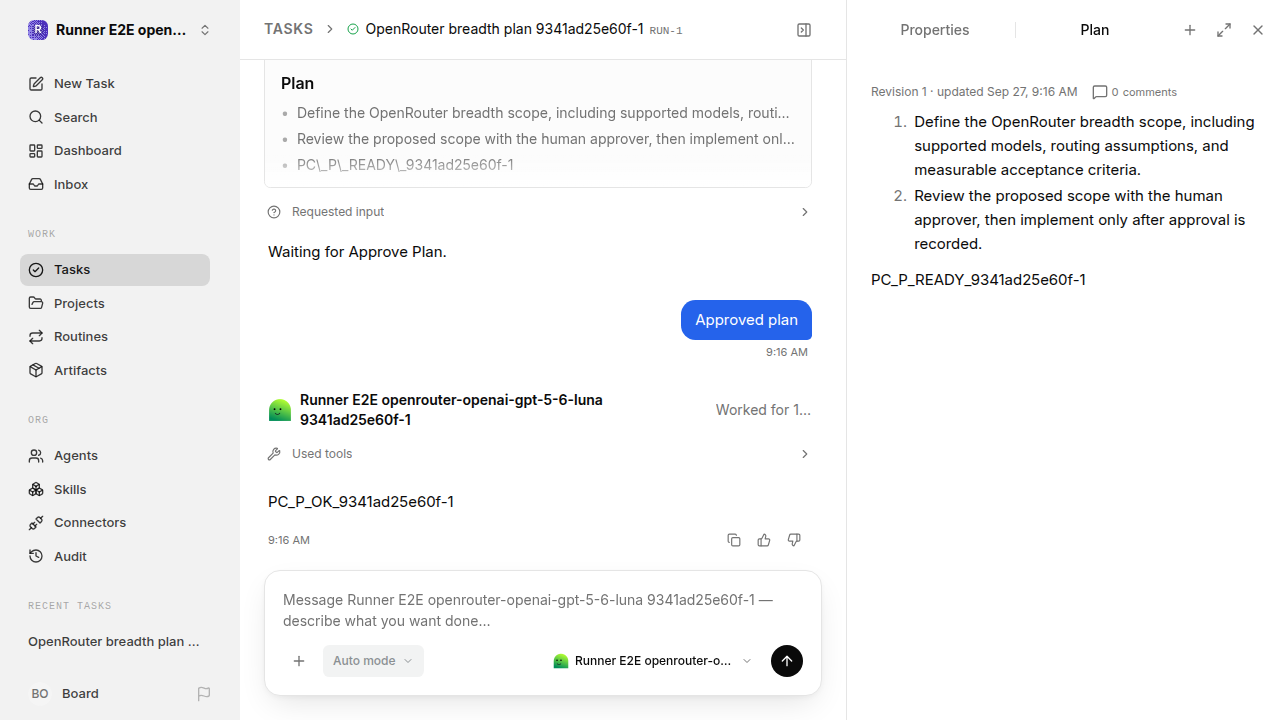Select the Tasks sidebar item

pyautogui.click(x=115, y=270)
